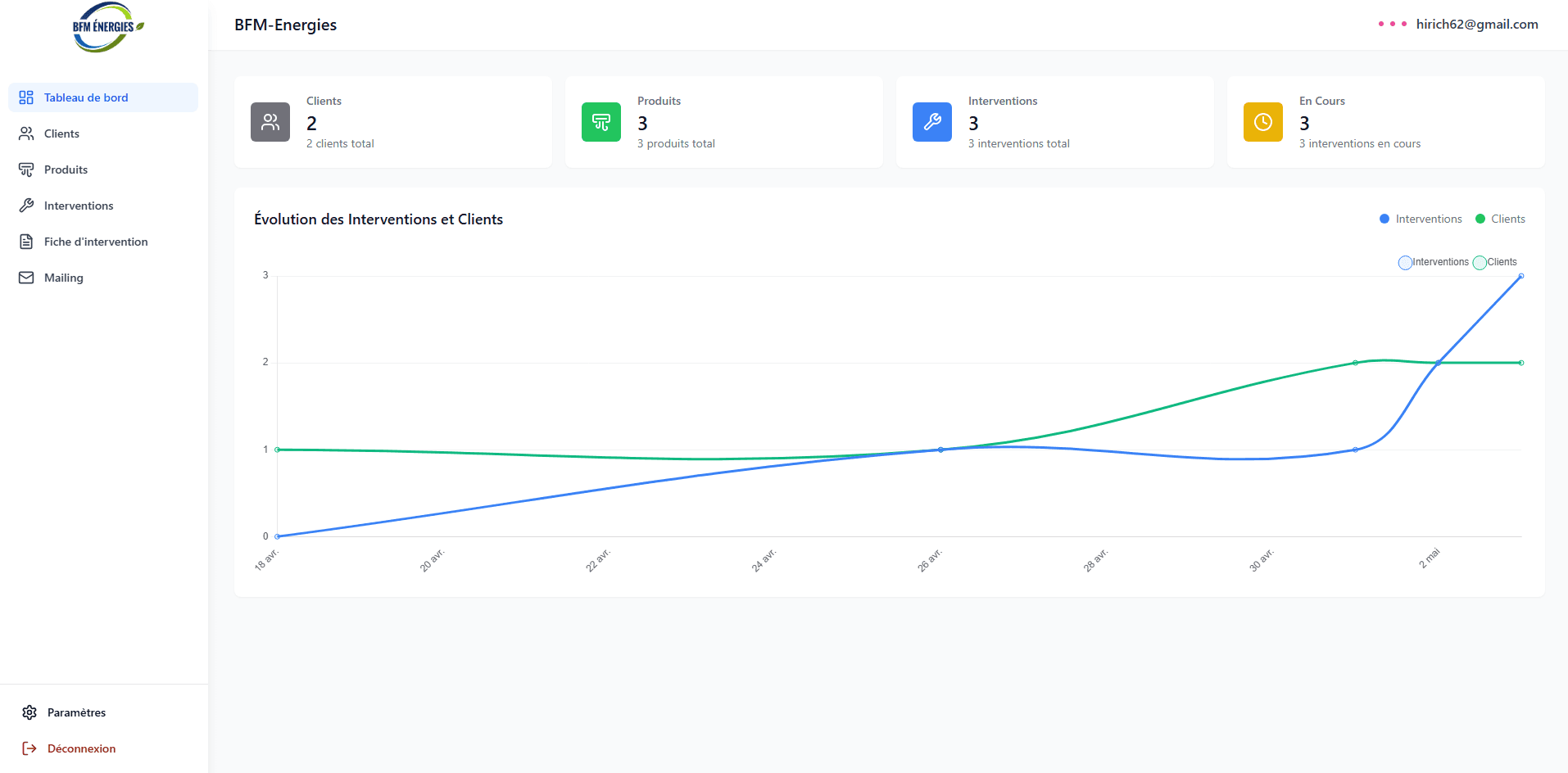The image size is (1568, 773).
Task: Click the Mailing envelope icon
Action: 26,278
